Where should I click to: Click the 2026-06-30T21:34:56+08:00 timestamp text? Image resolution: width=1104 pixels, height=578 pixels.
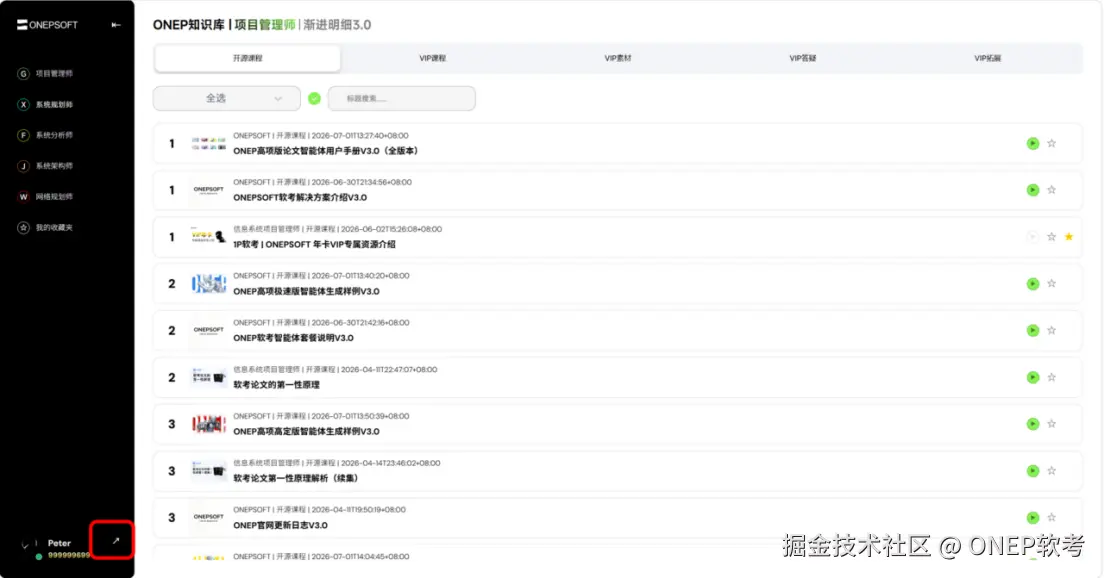[362, 182]
